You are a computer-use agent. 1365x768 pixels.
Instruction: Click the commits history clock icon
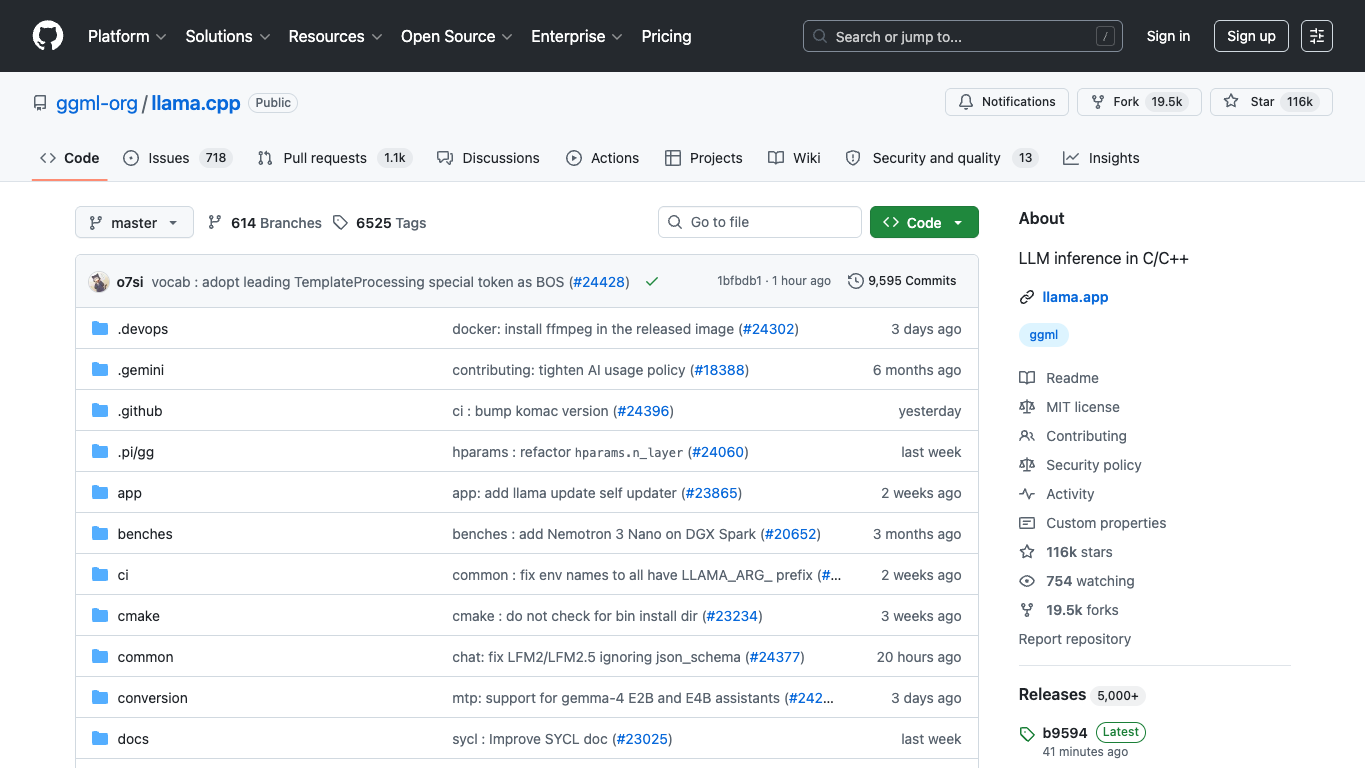856,281
